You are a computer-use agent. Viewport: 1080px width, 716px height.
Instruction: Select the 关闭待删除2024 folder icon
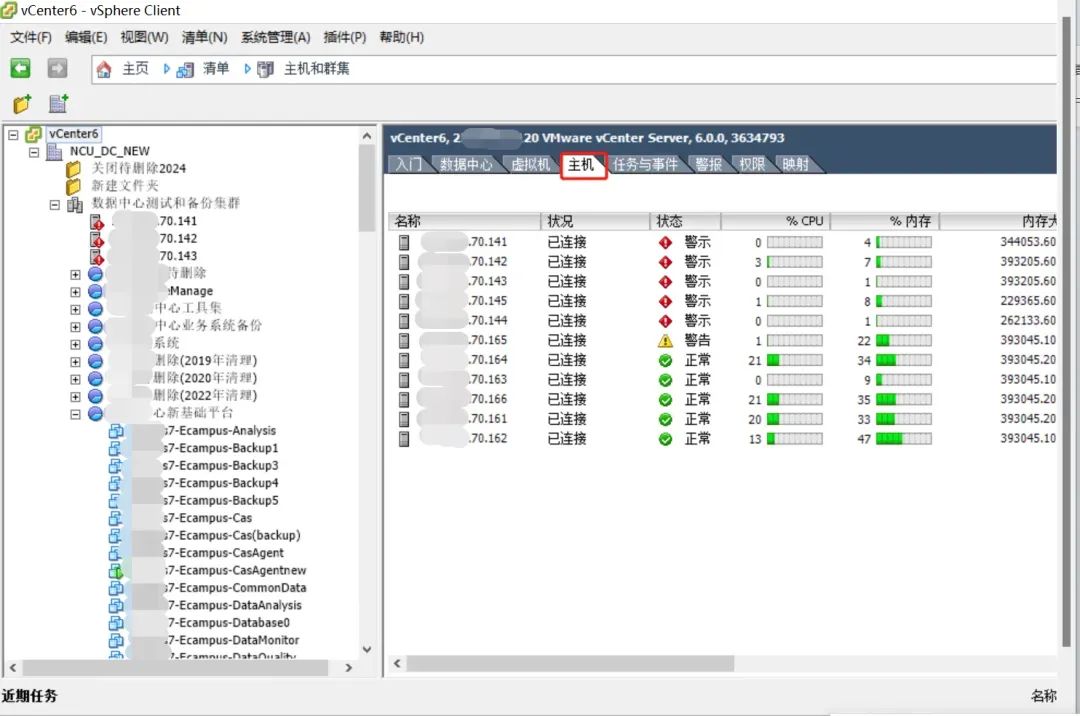[x=74, y=169]
